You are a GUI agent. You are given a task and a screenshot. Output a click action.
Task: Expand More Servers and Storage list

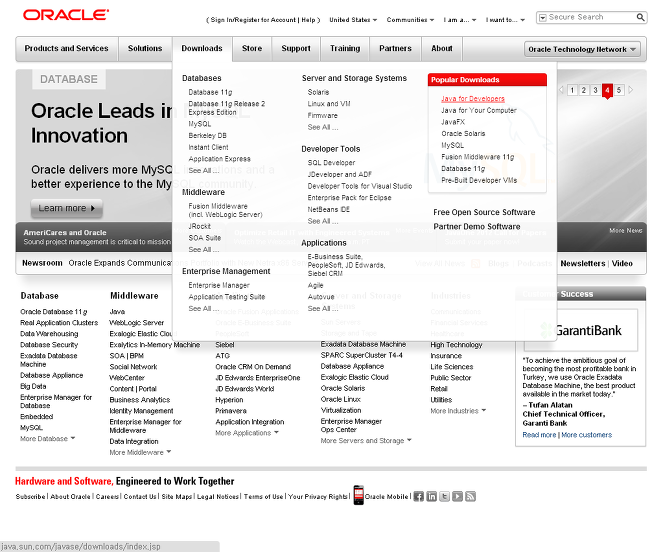click(x=366, y=440)
